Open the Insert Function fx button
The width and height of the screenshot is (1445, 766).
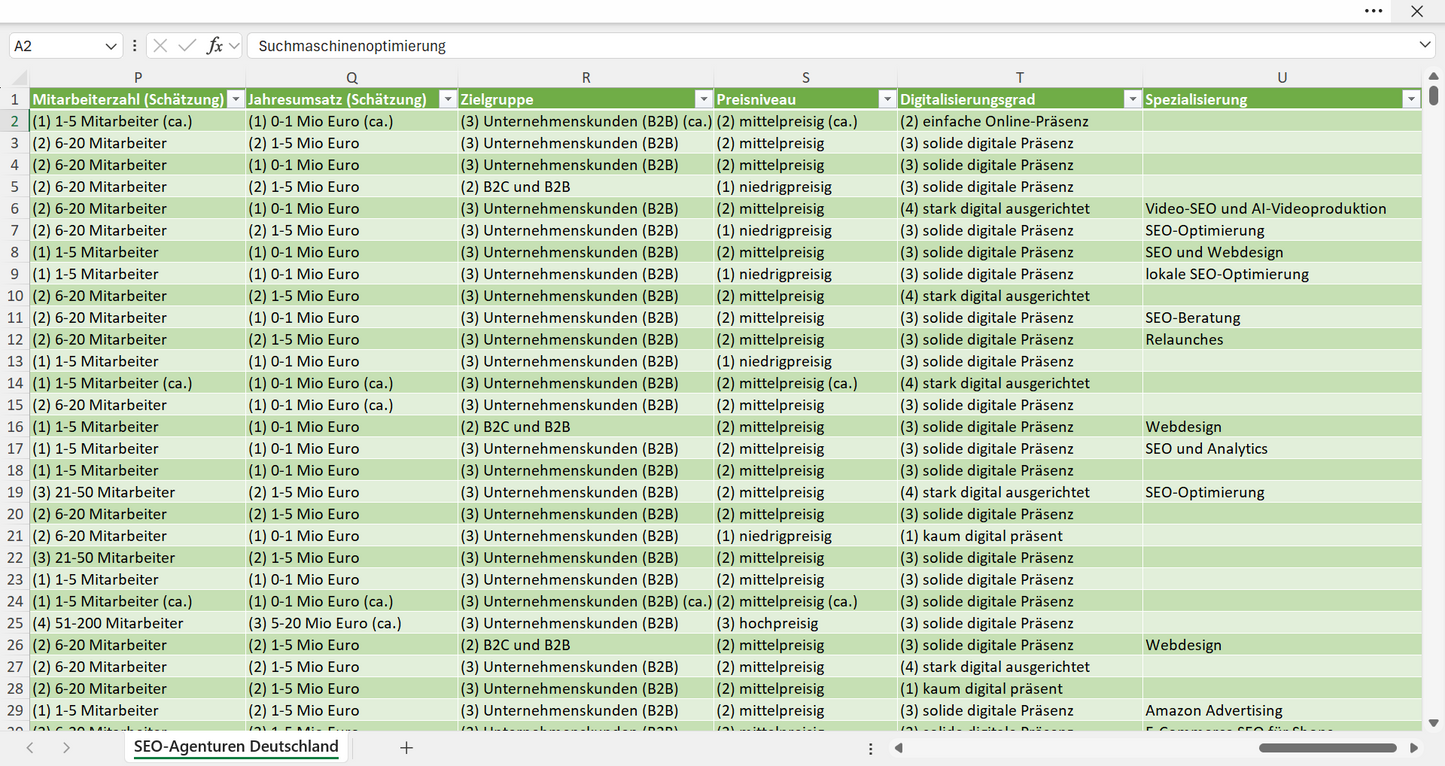point(214,46)
